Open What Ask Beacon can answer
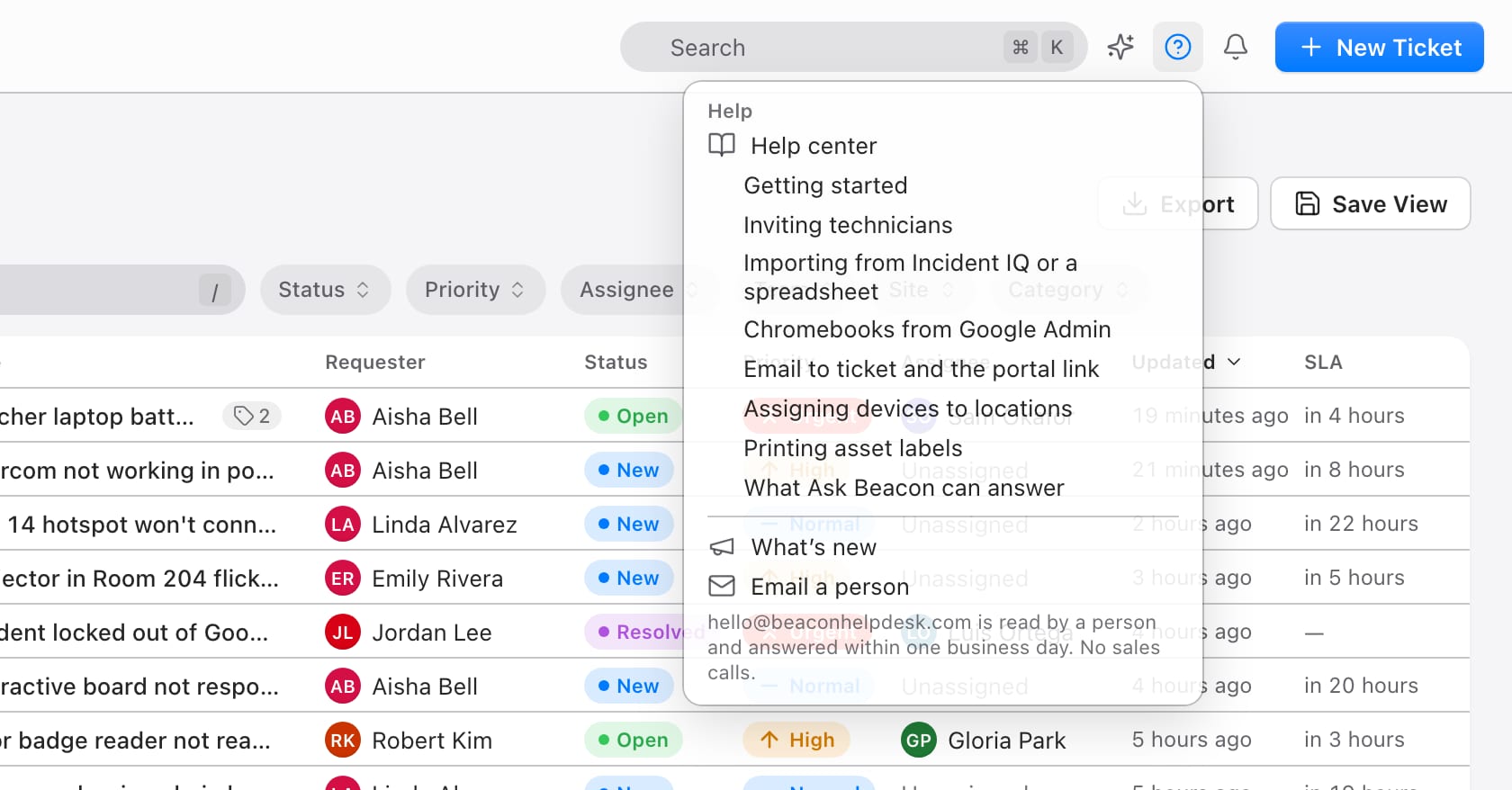1512x790 pixels. click(x=904, y=488)
